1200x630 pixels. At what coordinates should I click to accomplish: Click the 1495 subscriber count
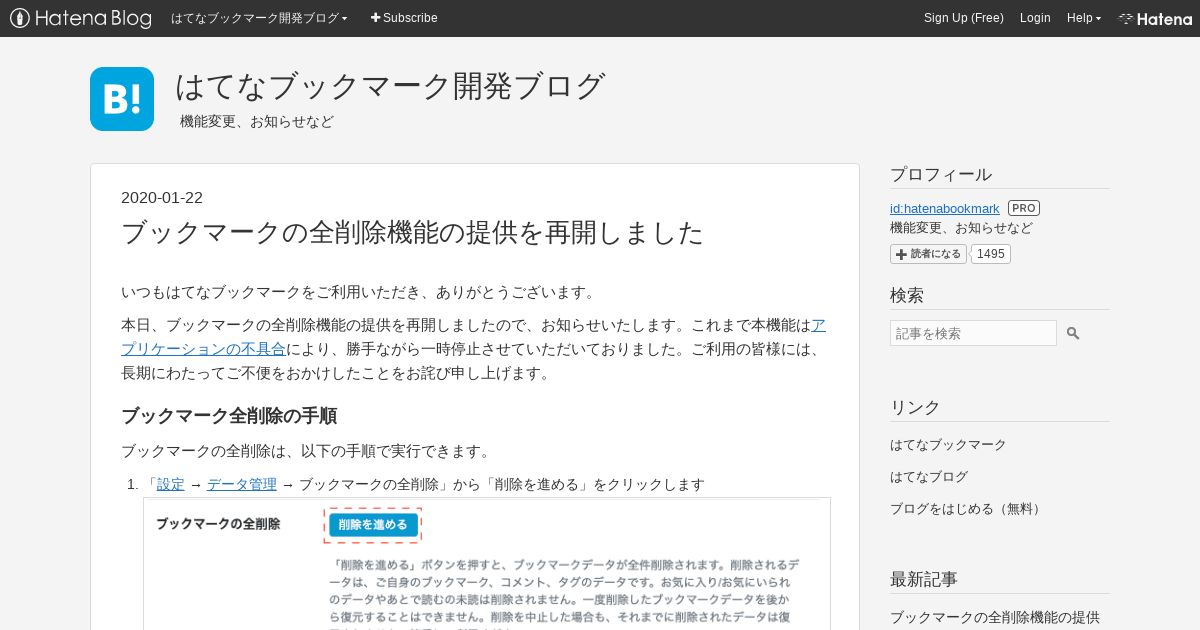click(991, 254)
